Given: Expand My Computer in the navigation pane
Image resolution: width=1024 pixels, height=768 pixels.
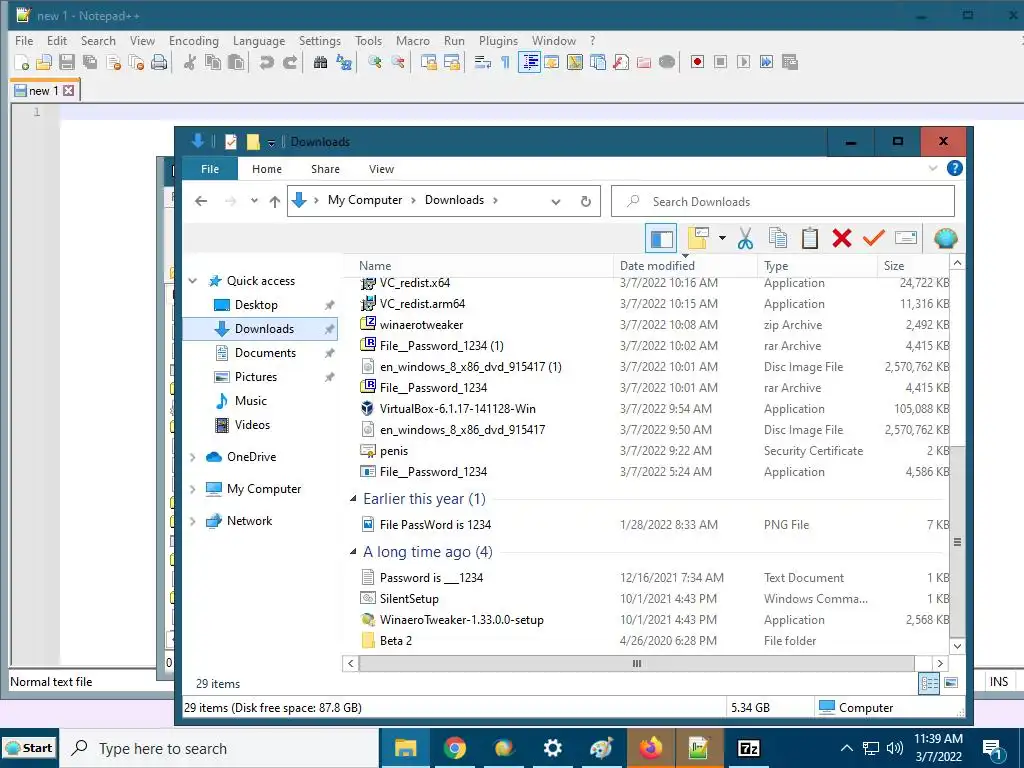Looking at the screenshot, I should [x=193, y=489].
